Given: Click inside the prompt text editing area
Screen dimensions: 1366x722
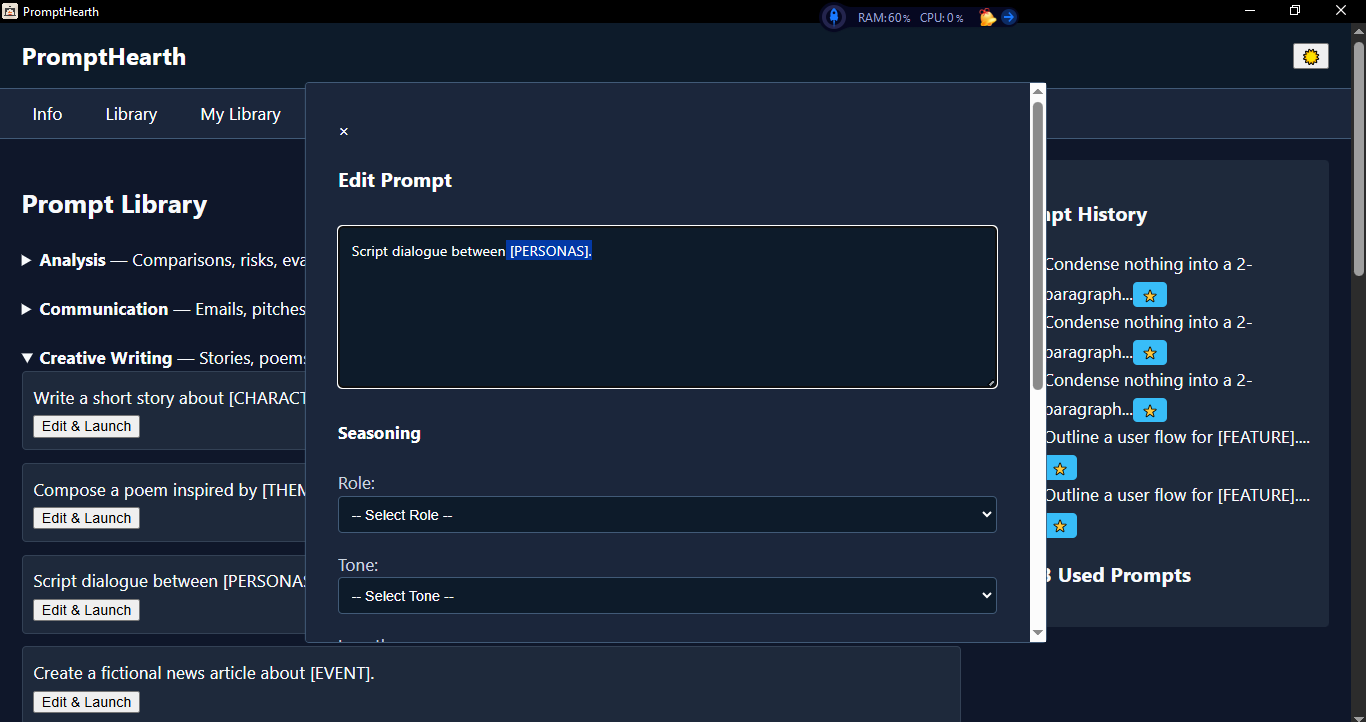Looking at the screenshot, I should (667, 307).
